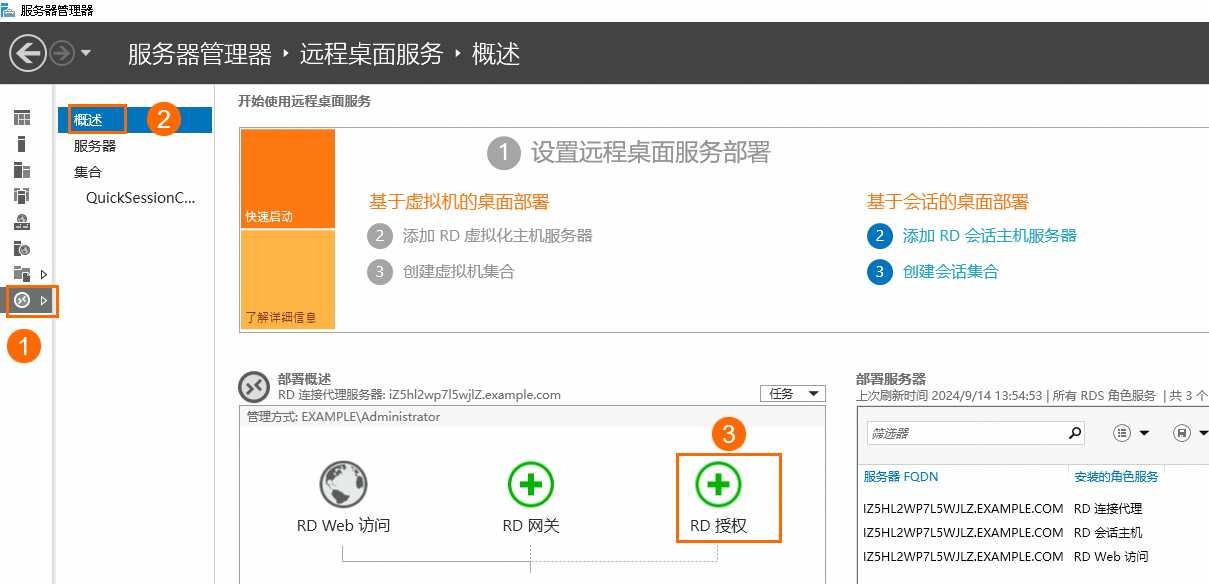Click the green plus RD 授权 icon
The width and height of the screenshot is (1209, 584).
point(719,486)
